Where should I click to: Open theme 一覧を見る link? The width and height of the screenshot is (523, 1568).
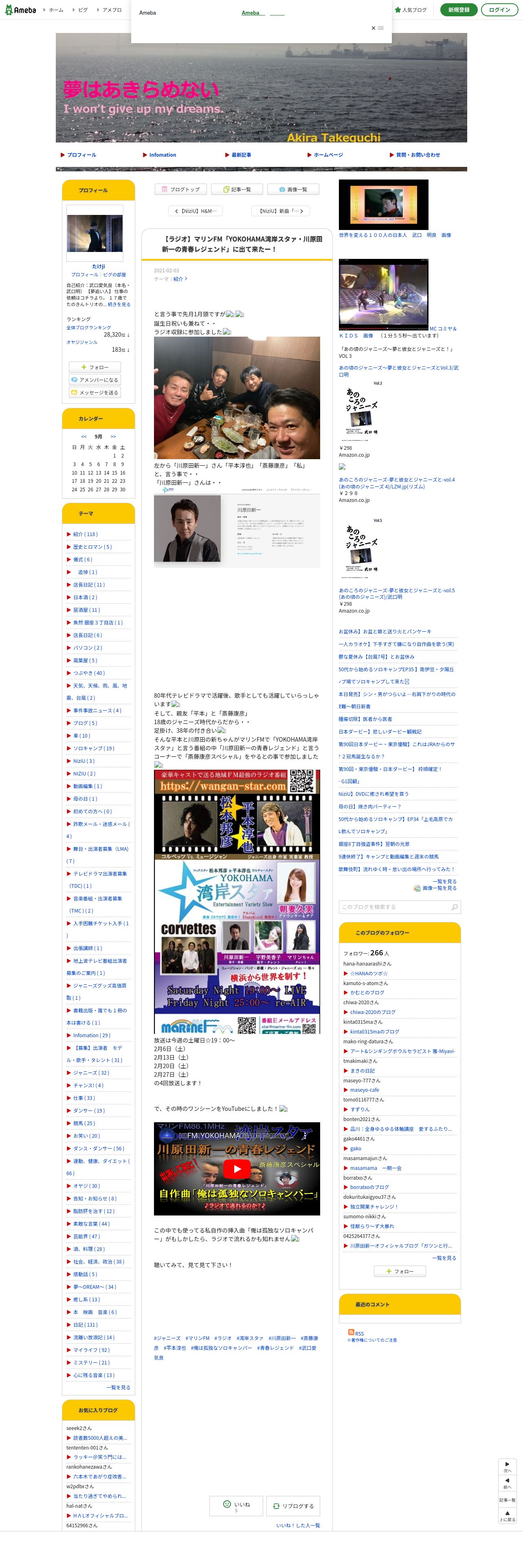click(118, 1388)
